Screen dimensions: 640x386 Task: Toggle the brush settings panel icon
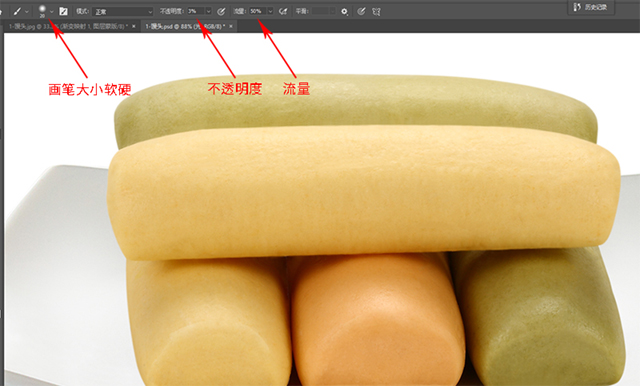click(x=63, y=11)
